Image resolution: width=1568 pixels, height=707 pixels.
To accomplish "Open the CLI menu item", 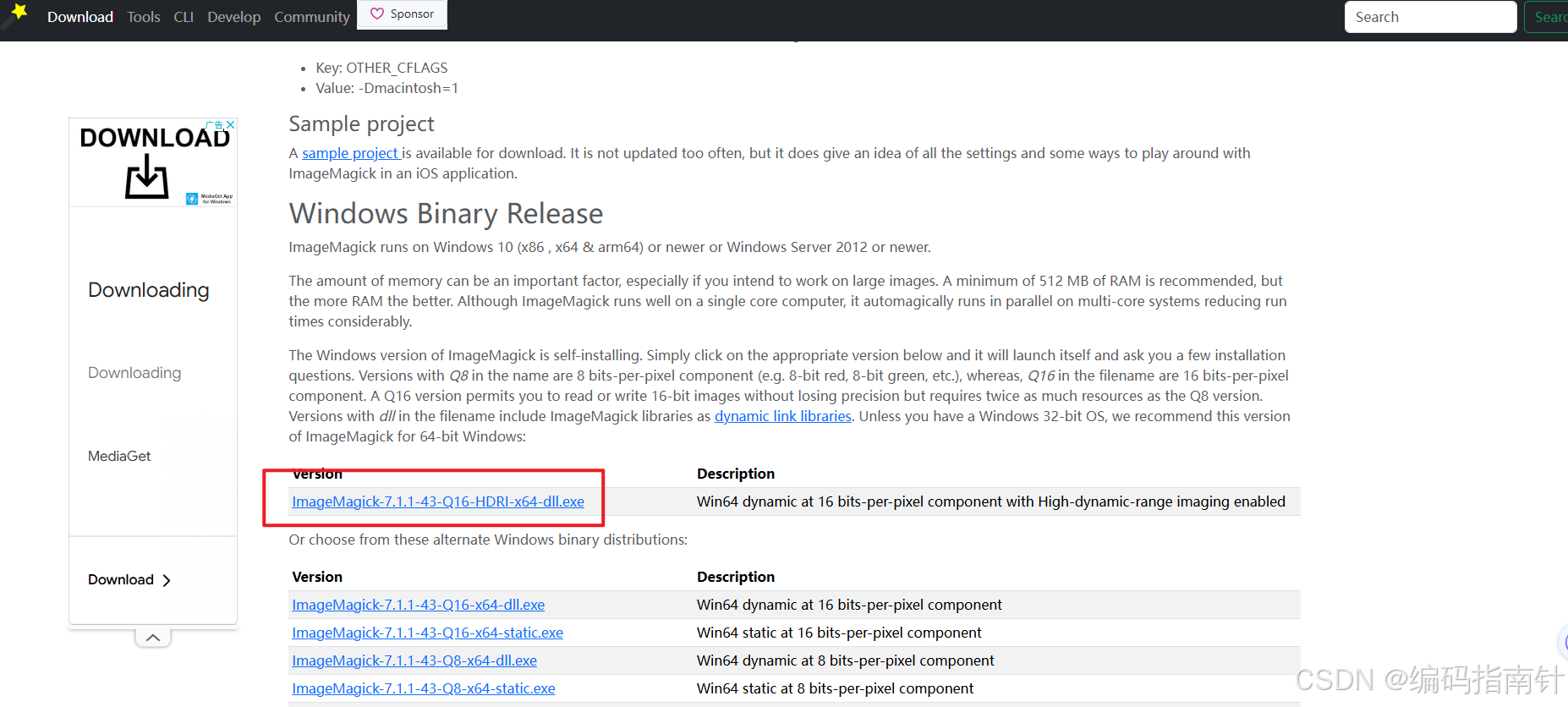I will point(184,17).
